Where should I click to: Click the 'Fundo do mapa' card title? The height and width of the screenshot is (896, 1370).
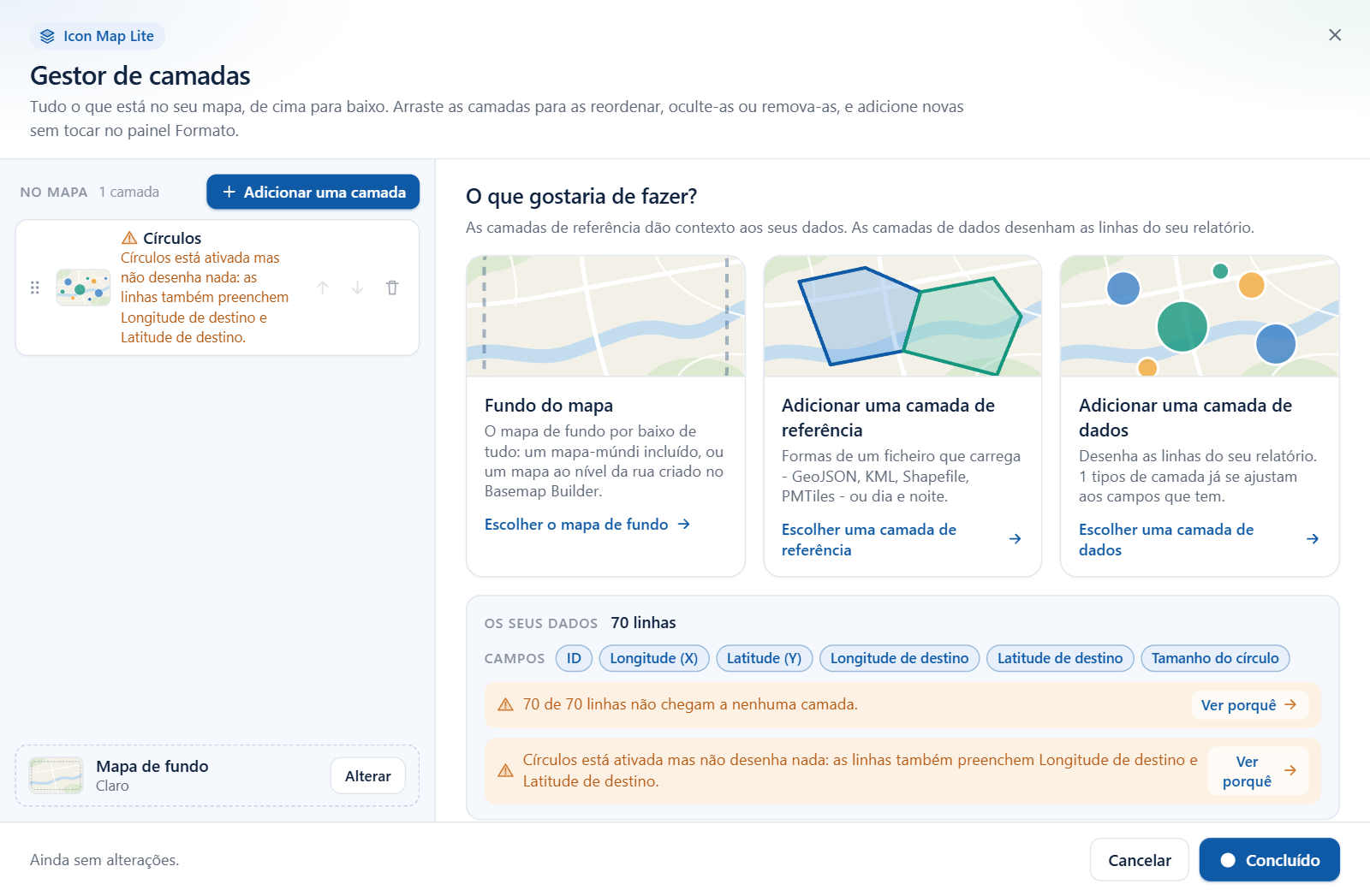click(x=549, y=406)
